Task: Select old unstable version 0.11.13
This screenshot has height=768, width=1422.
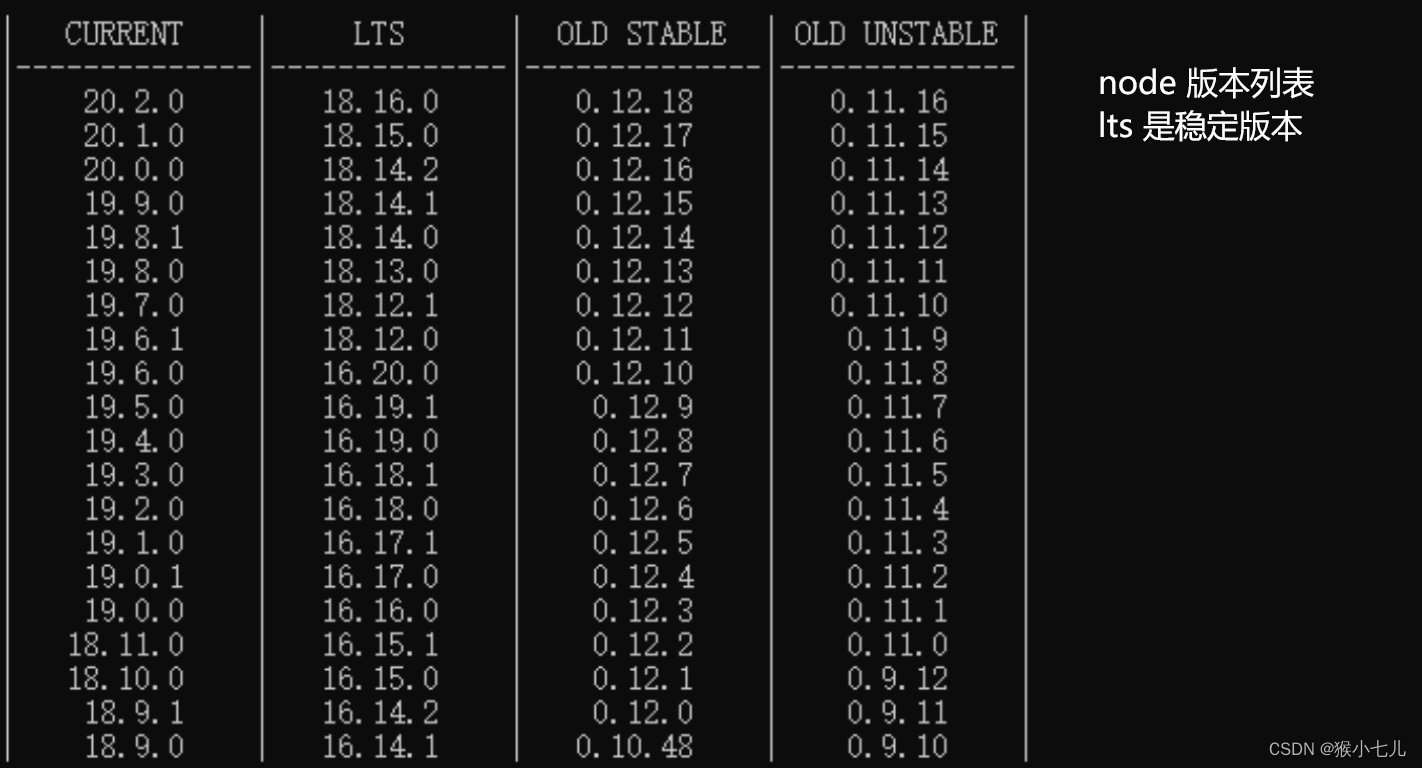Action: coord(889,203)
